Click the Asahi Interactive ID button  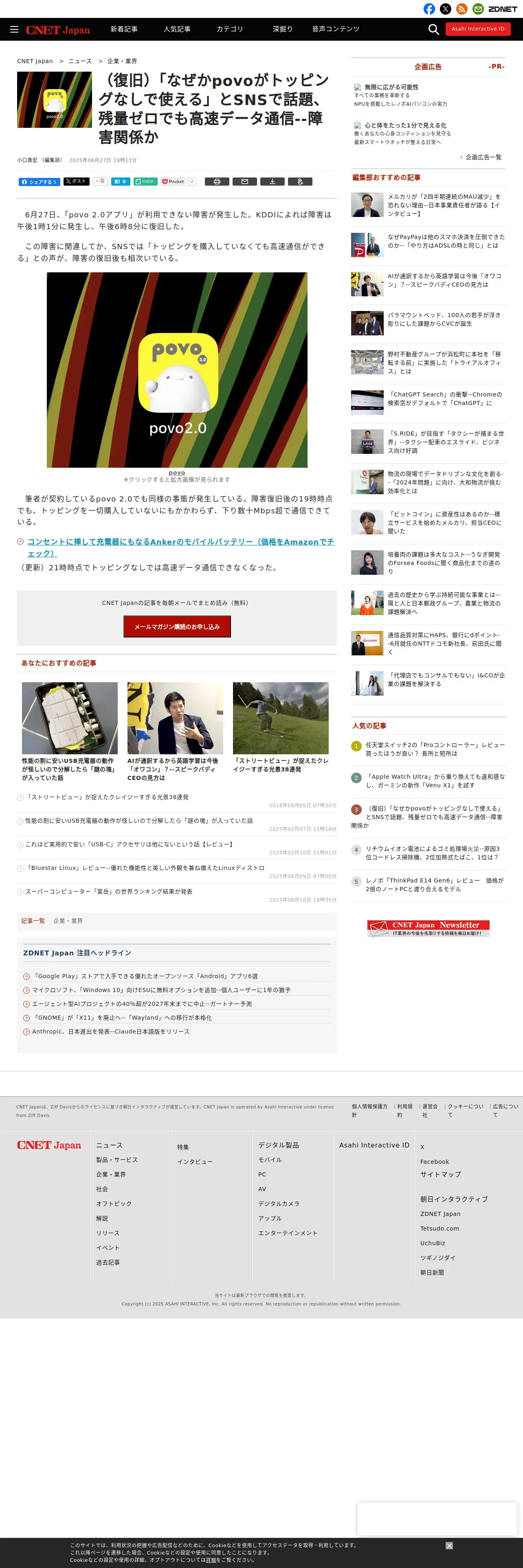coord(478,28)
